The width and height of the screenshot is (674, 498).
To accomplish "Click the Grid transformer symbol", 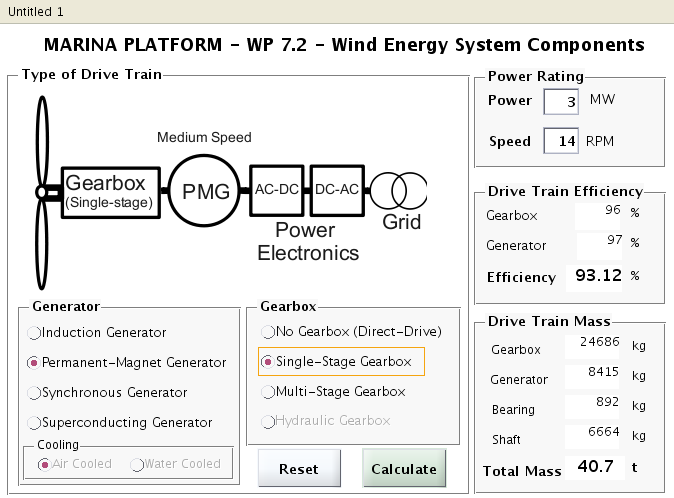I will tap(399, 189).
